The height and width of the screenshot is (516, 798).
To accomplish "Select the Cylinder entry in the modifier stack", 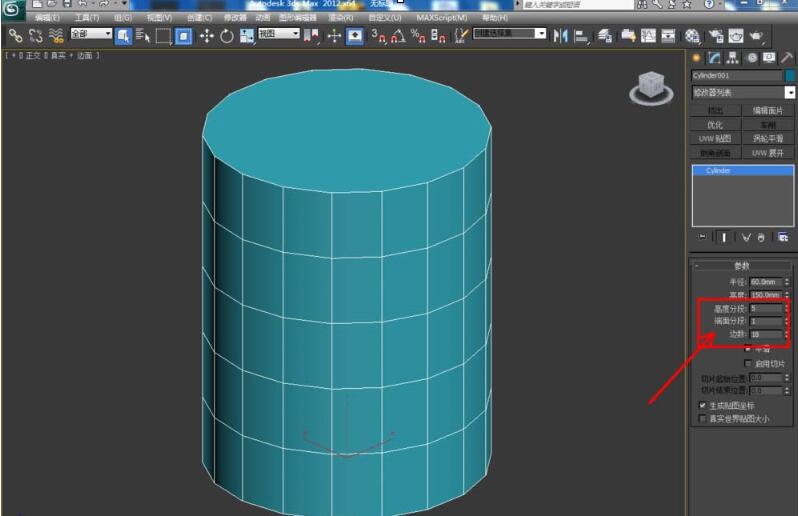I will (743, 170).
